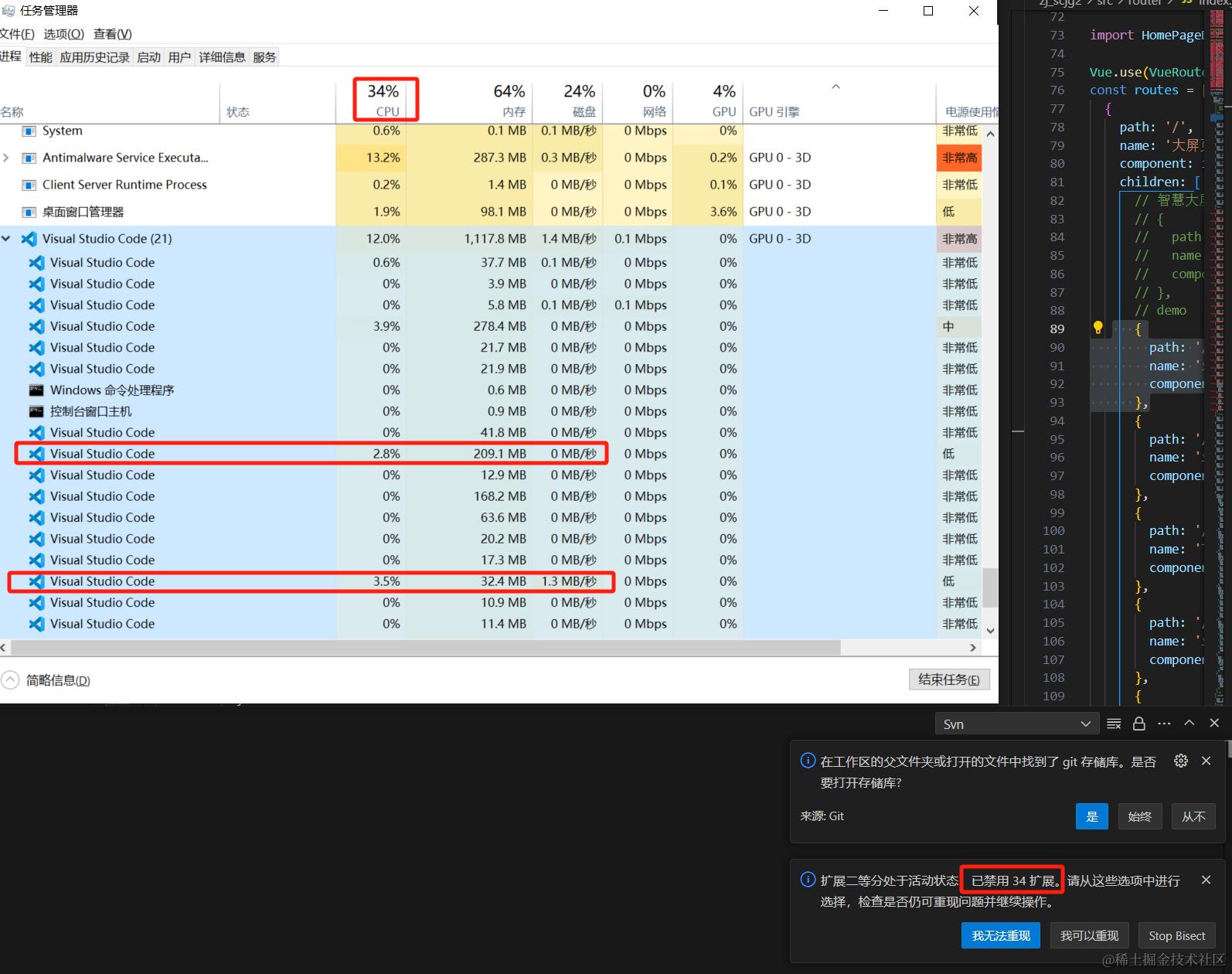Maximize the panel with the up chevron
Image resolution: width=1232 pixels, height=974 pixels.
pos(1189,723)
